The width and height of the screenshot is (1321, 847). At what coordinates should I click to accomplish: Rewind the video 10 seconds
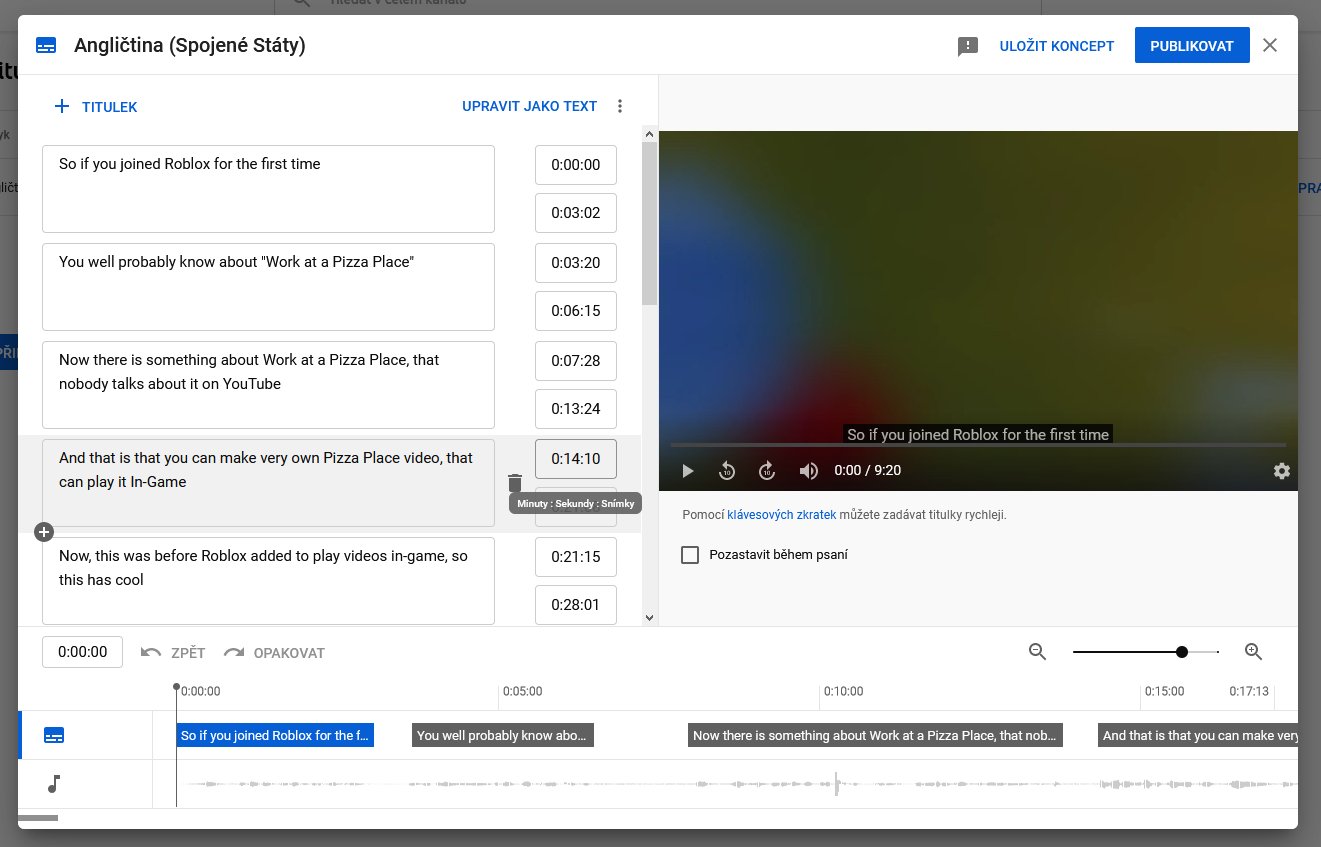click(727, 471)
